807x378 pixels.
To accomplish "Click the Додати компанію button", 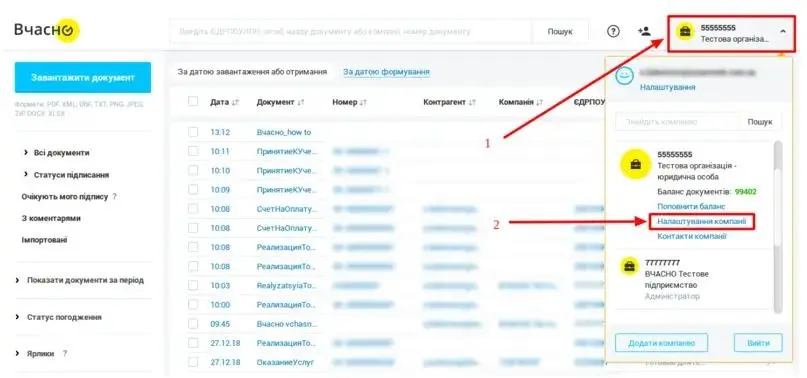I will pyautogui.click(x=661, y=343).
